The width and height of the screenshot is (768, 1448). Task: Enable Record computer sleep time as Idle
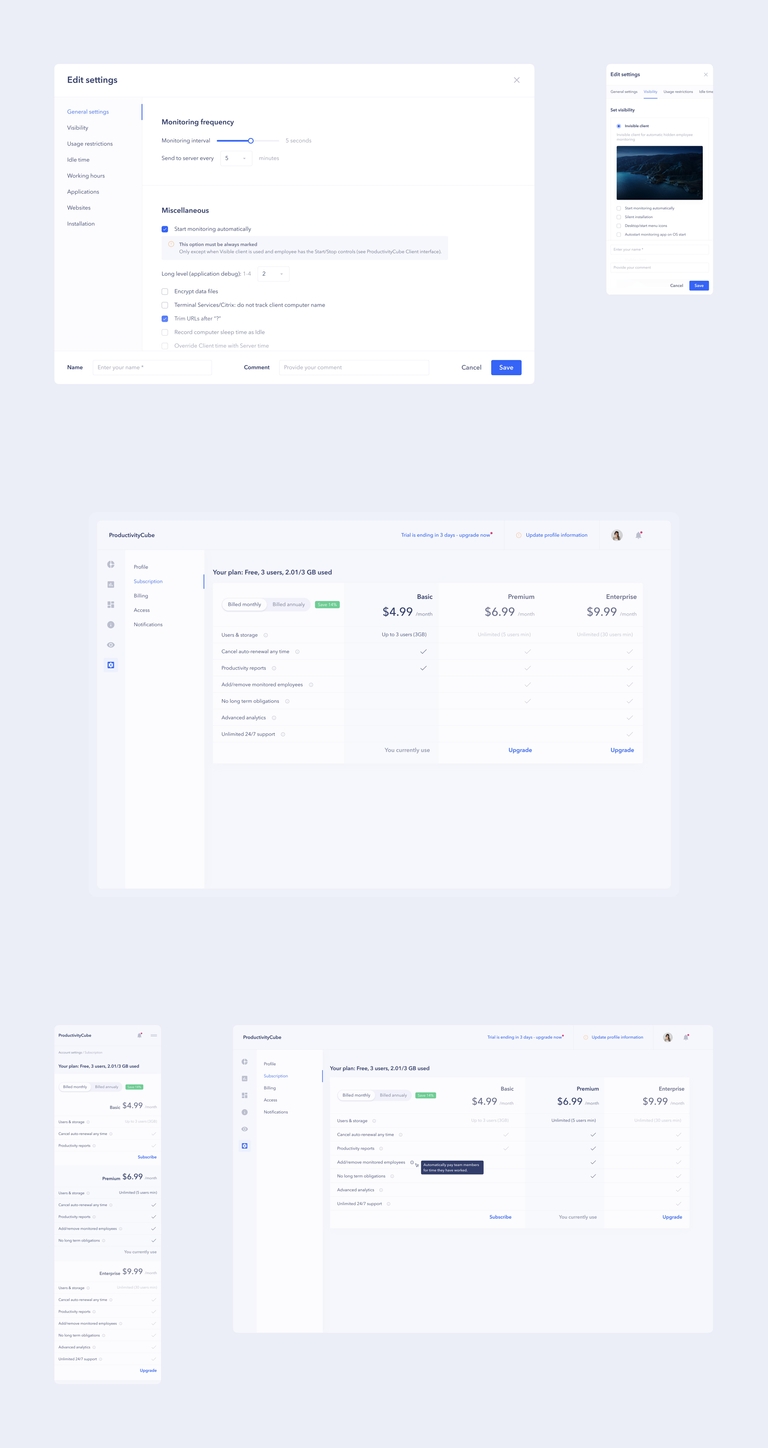tap(165, 332)
